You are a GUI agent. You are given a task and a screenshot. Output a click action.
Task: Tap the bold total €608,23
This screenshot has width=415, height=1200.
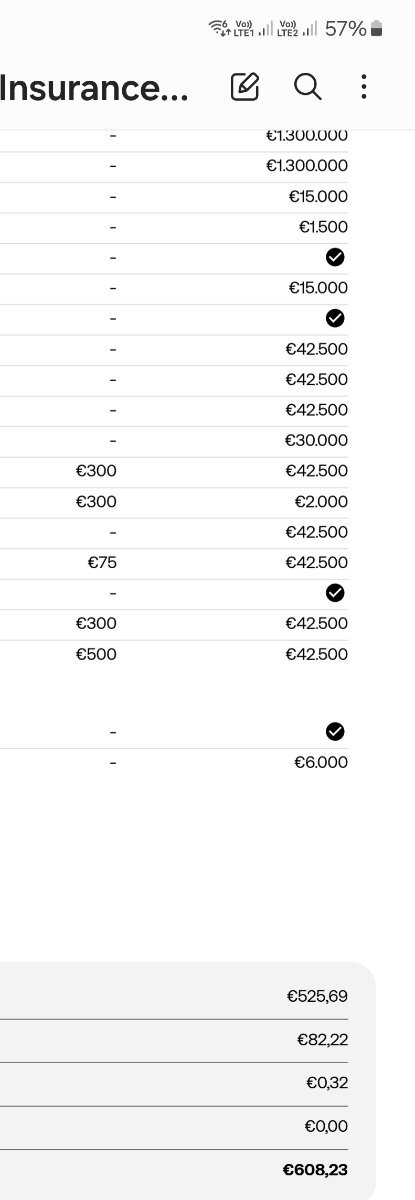click(x=315, y=1169)
